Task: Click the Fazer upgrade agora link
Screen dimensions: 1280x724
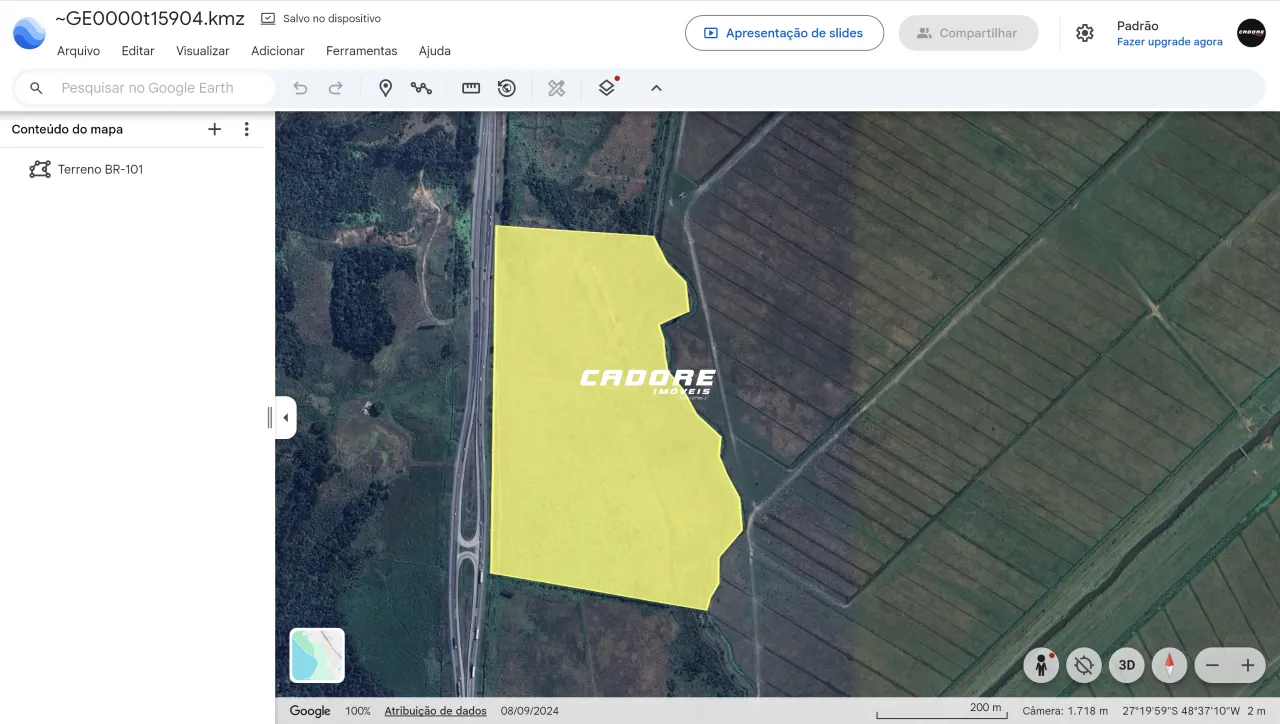Action: coord(1170,42)
